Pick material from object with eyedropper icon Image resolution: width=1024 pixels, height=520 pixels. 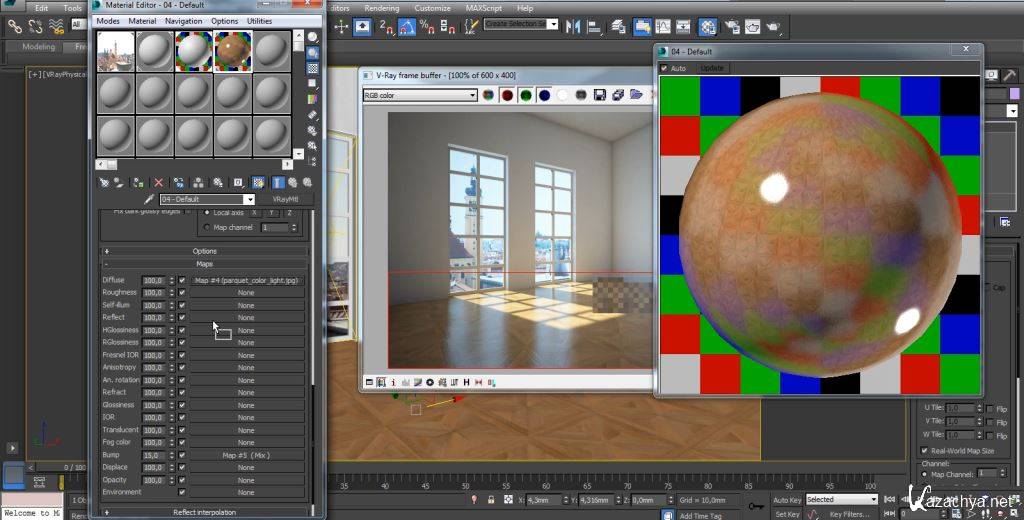coord(148,200)
